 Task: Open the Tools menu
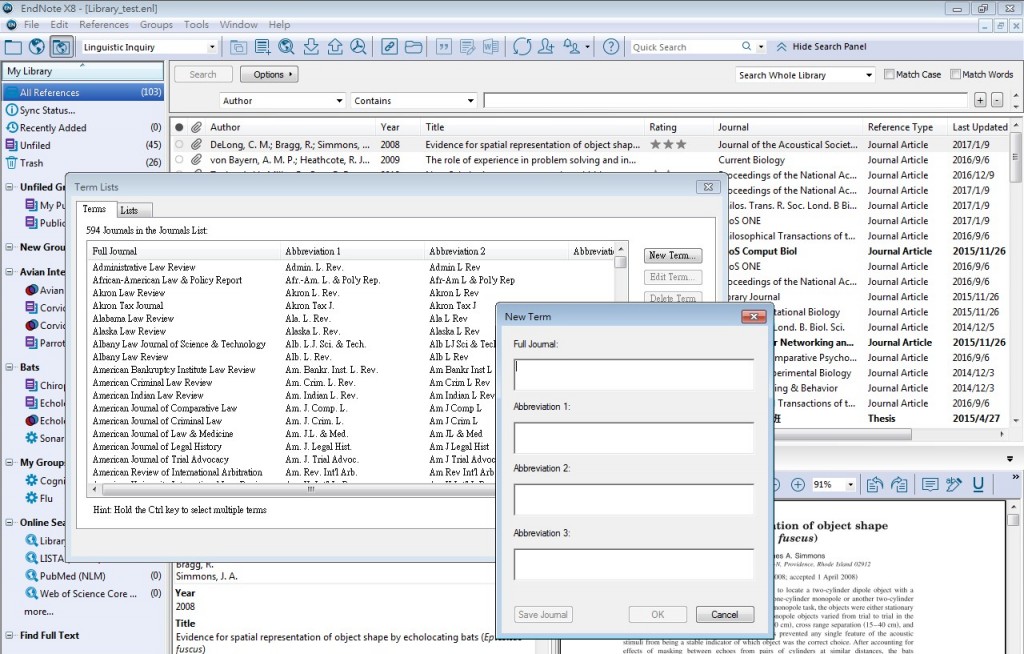coord(196,24)
